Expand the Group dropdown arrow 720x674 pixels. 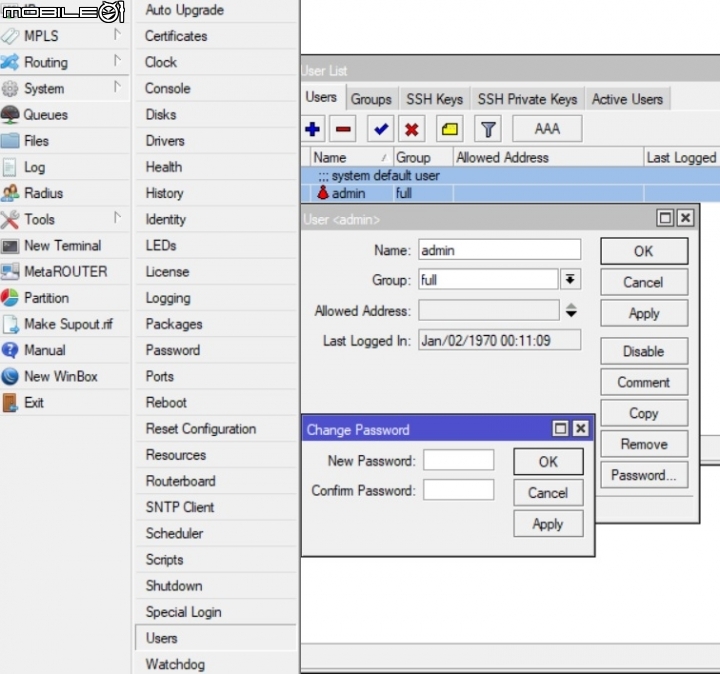[x=570, y=280]
